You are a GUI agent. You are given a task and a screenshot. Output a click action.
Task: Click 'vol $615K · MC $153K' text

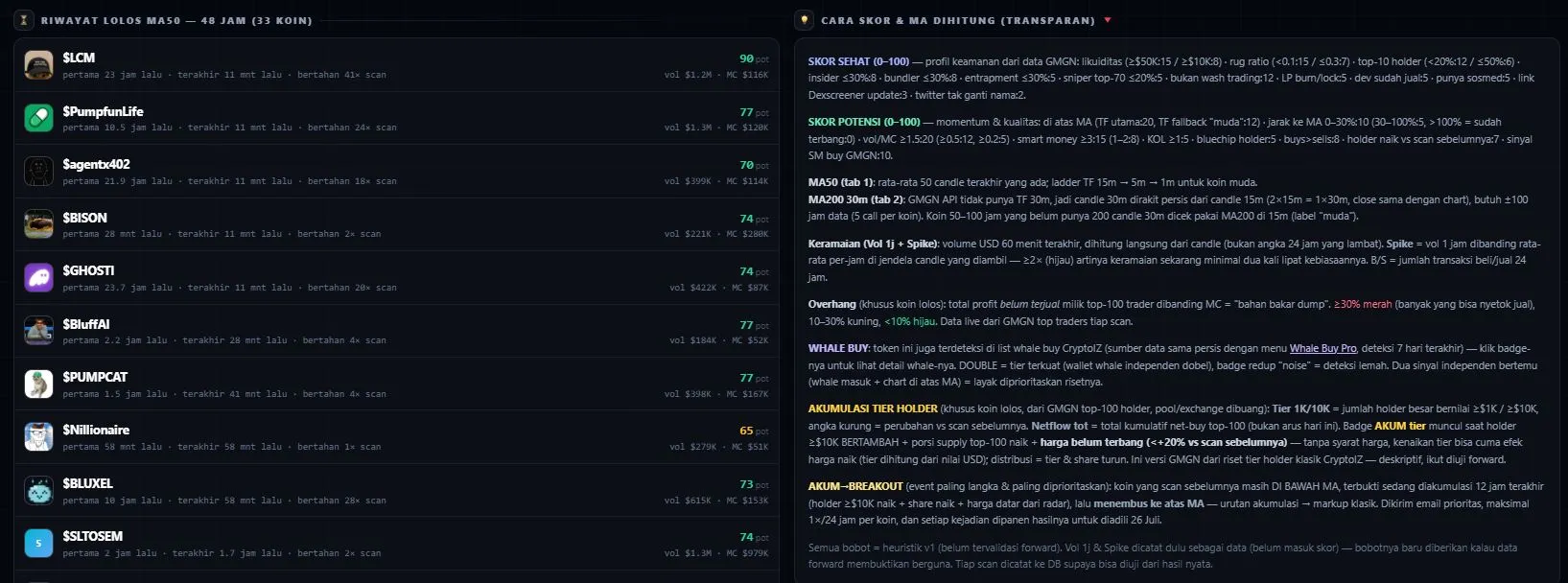pos(716,501)
